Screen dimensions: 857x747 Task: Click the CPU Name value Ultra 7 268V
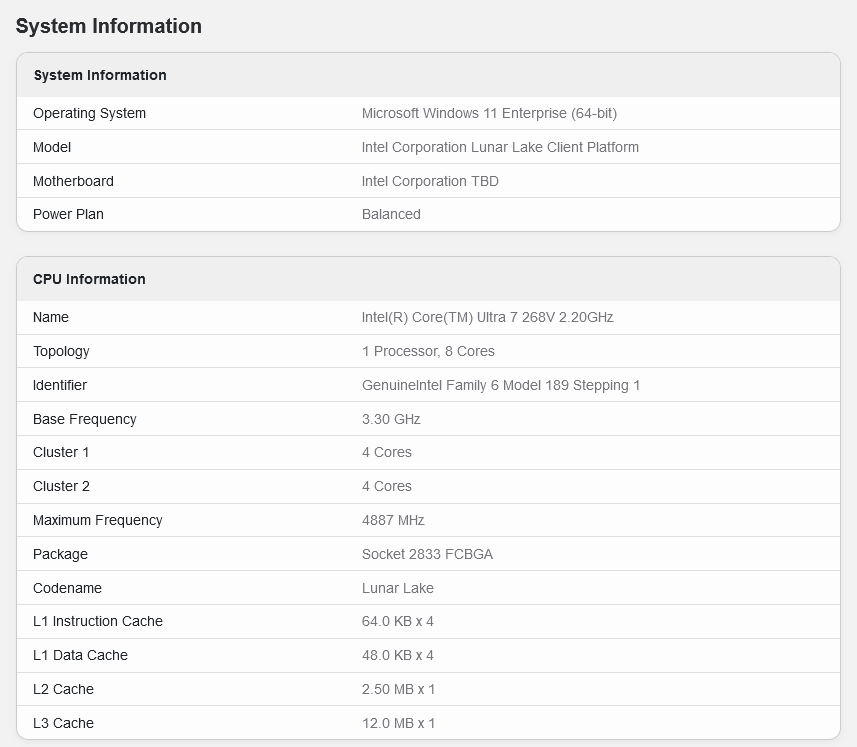488,317
